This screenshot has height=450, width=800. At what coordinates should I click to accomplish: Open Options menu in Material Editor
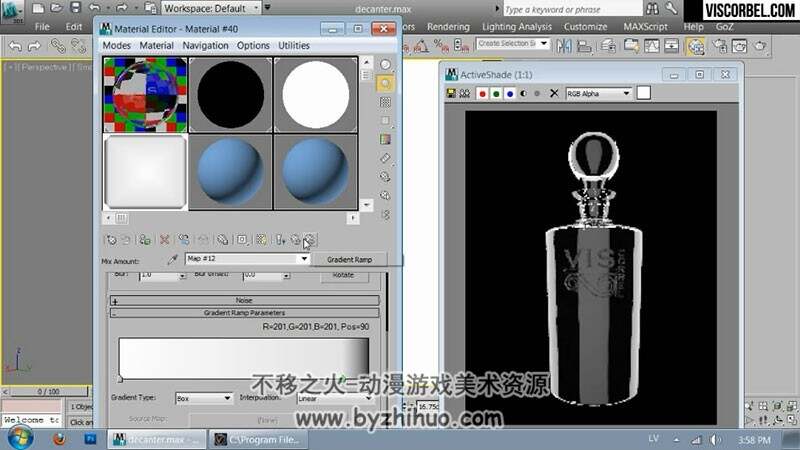tap(253, 45)
